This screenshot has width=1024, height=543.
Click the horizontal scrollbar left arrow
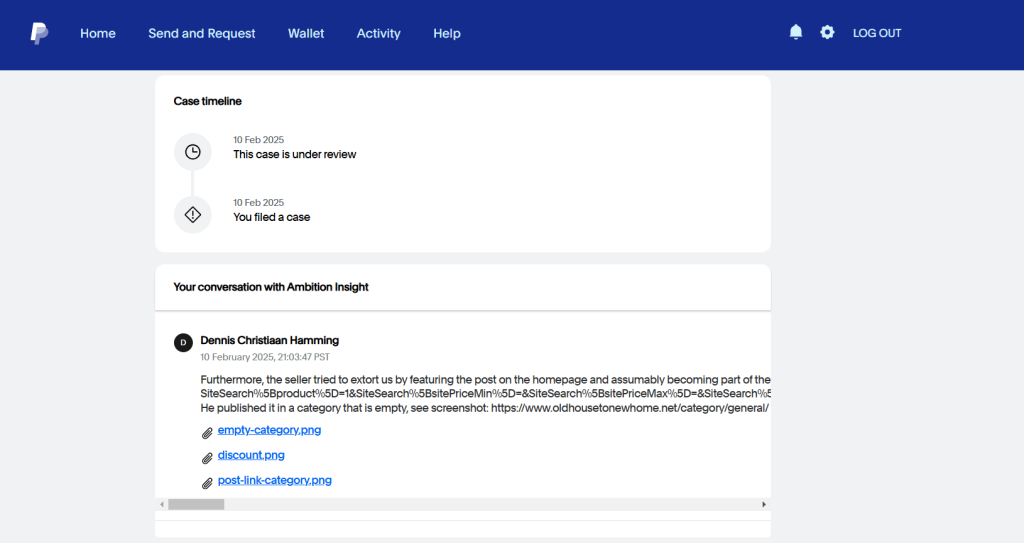162,504
